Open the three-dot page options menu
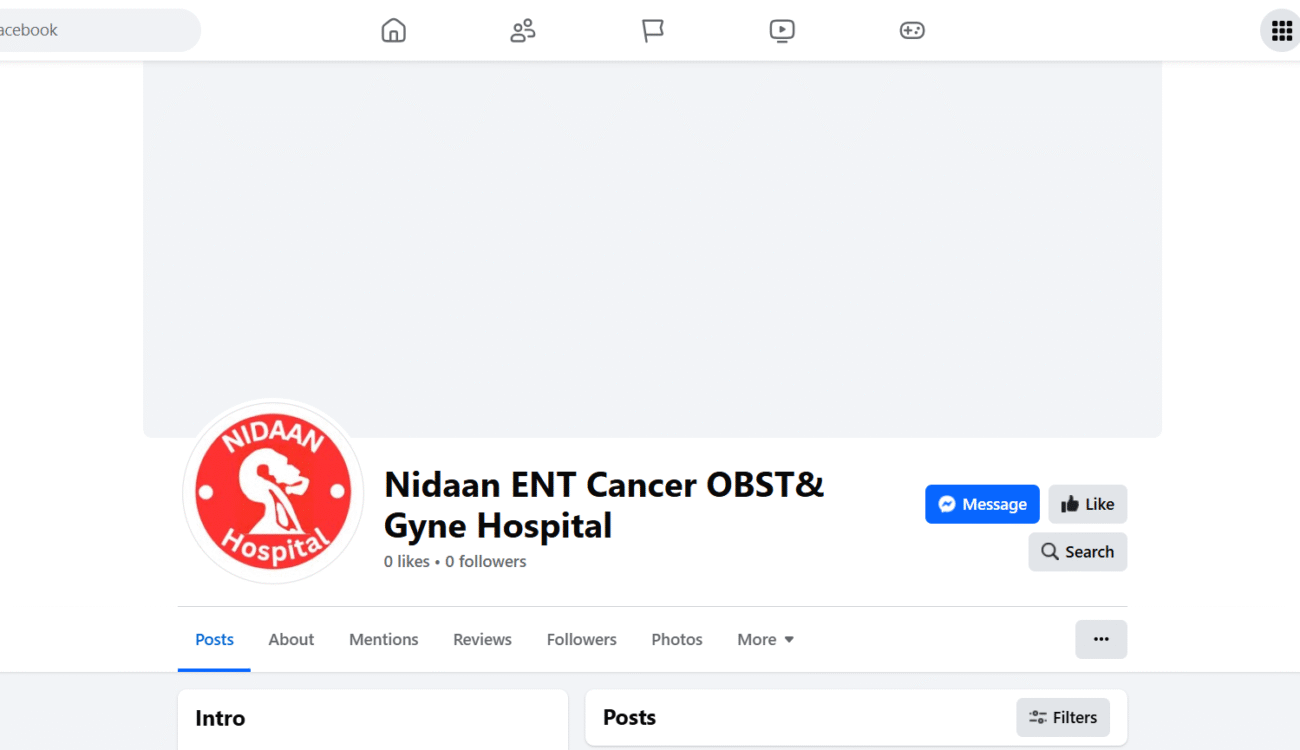This screenshot has width=1300, height=750. coord(1101,639)
